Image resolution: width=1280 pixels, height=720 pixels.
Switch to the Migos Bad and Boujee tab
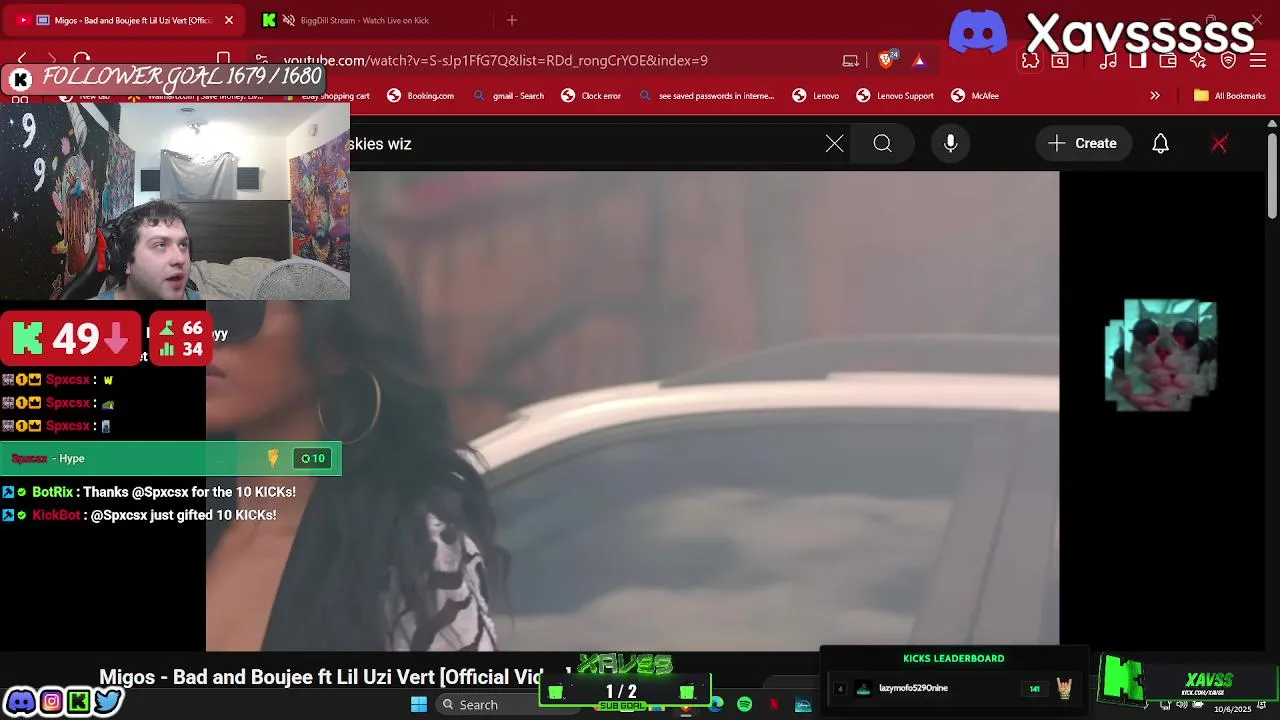point(125,20)
